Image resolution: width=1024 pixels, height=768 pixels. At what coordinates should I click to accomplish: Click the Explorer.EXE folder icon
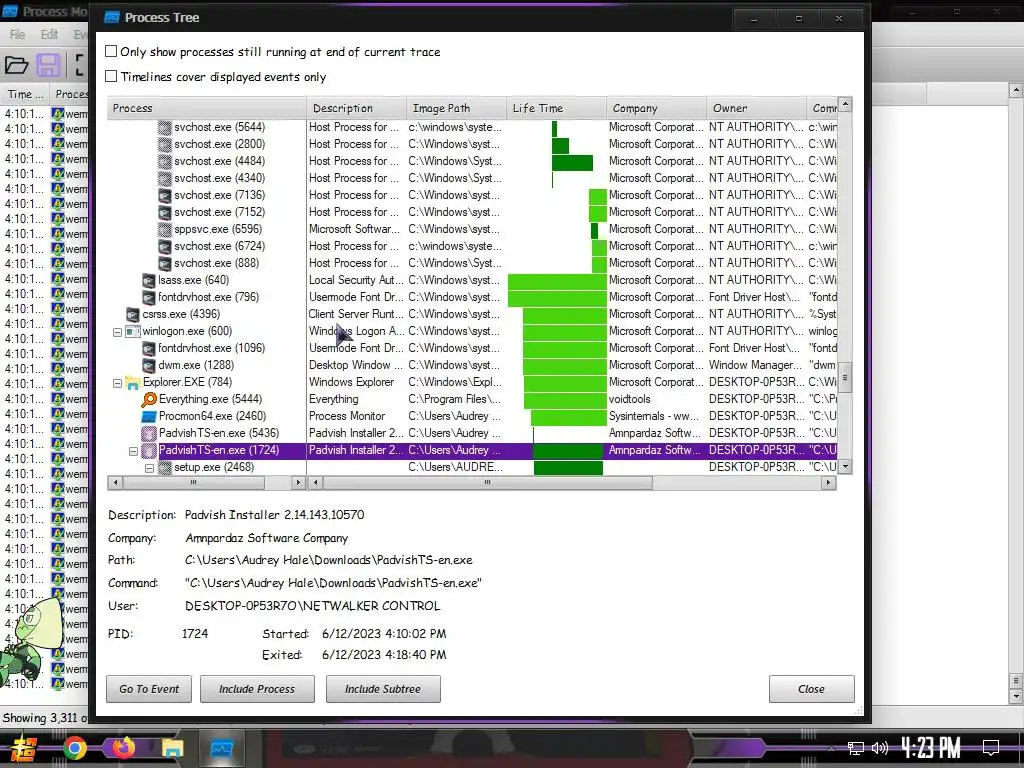pos(133,382)
